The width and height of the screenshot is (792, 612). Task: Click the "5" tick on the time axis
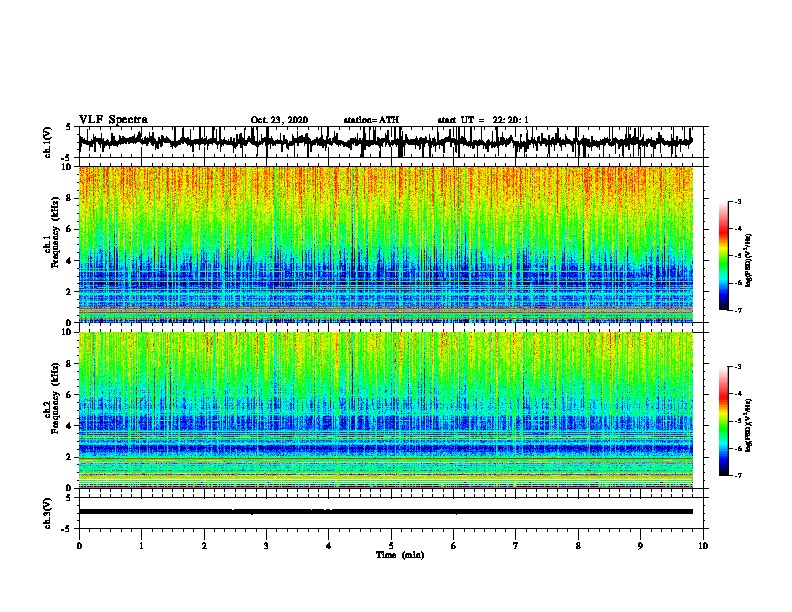(x=391, y=546)
